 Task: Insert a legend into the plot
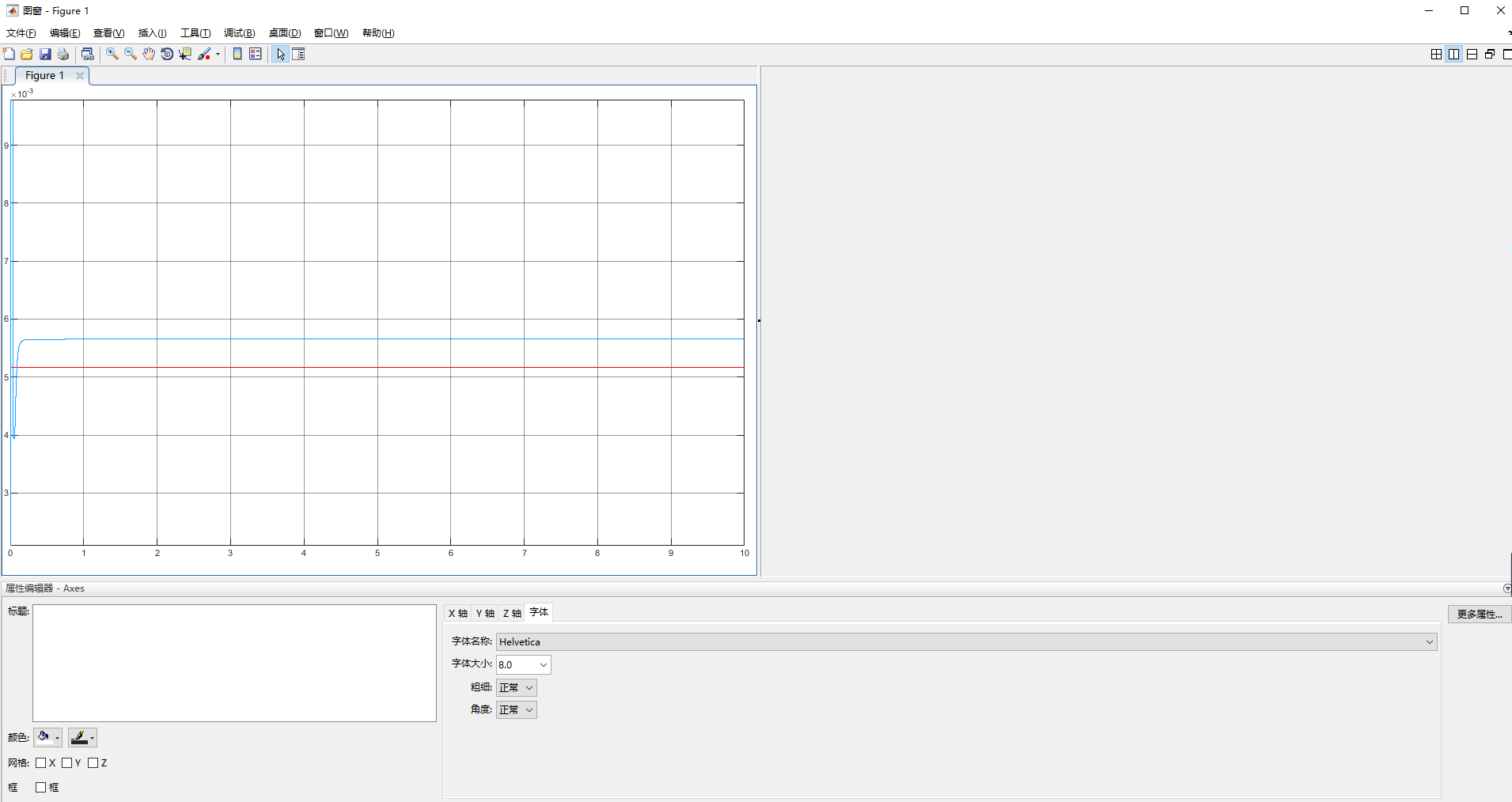click(255, 54)
